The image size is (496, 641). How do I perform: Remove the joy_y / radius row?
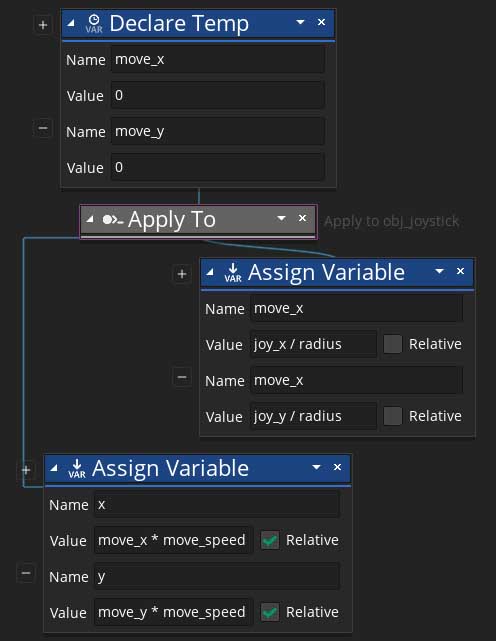[x=182, y=377]
